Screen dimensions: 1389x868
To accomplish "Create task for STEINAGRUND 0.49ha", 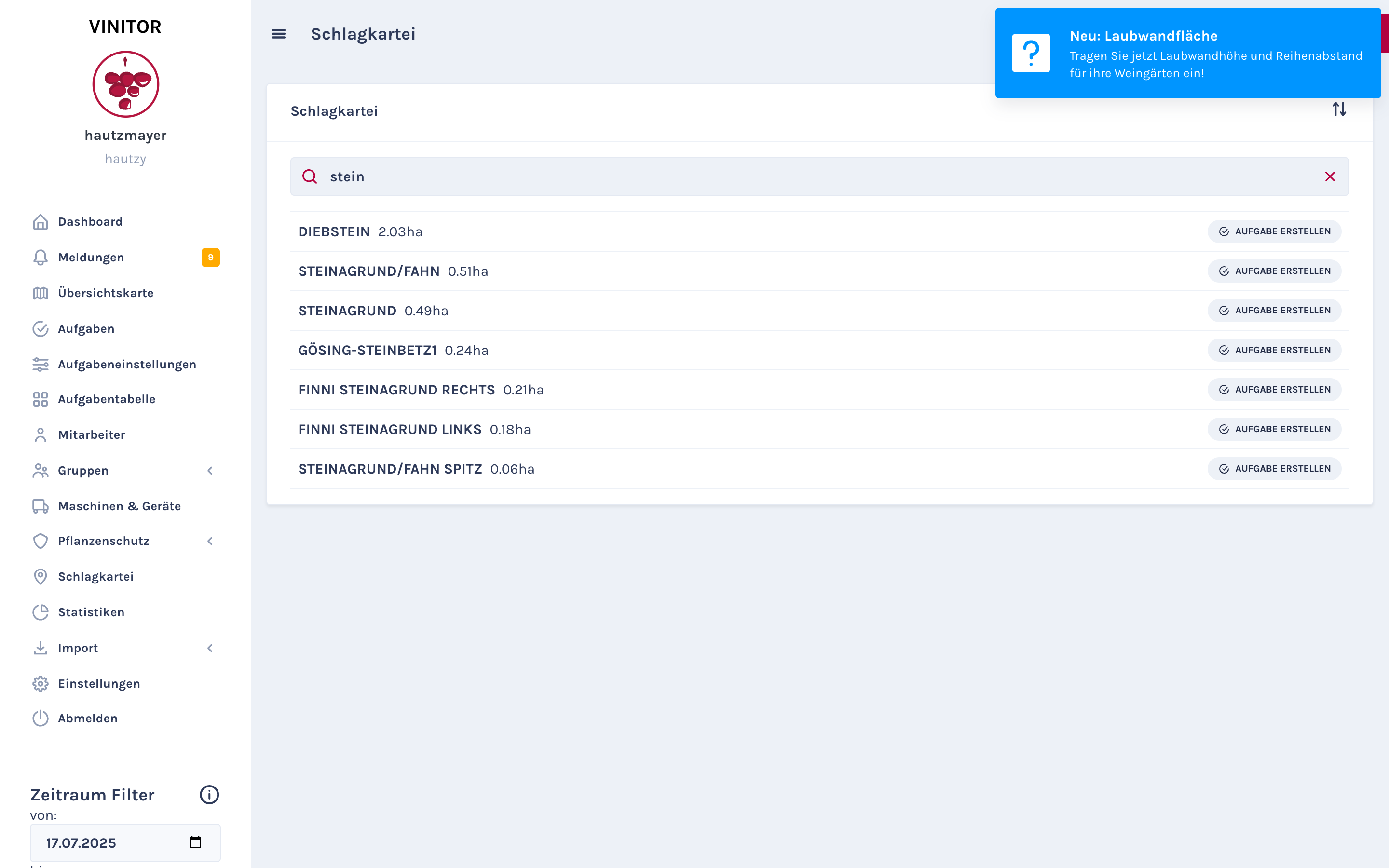I will tap(1274, 311).
